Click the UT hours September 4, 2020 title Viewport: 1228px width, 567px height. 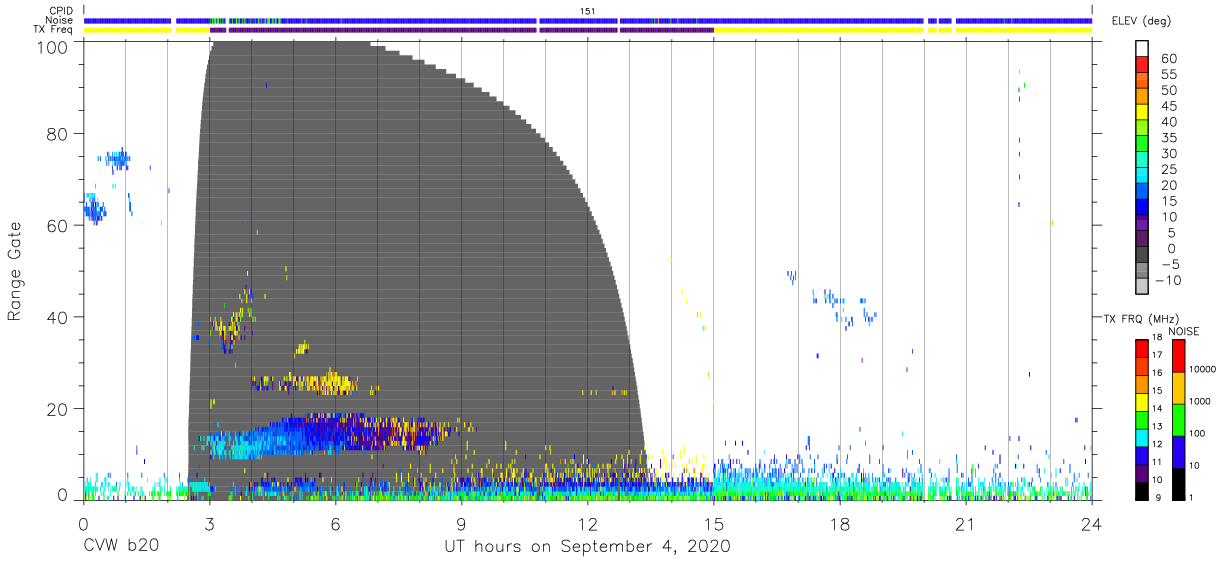pyautogui.click(x=587, y=548)
